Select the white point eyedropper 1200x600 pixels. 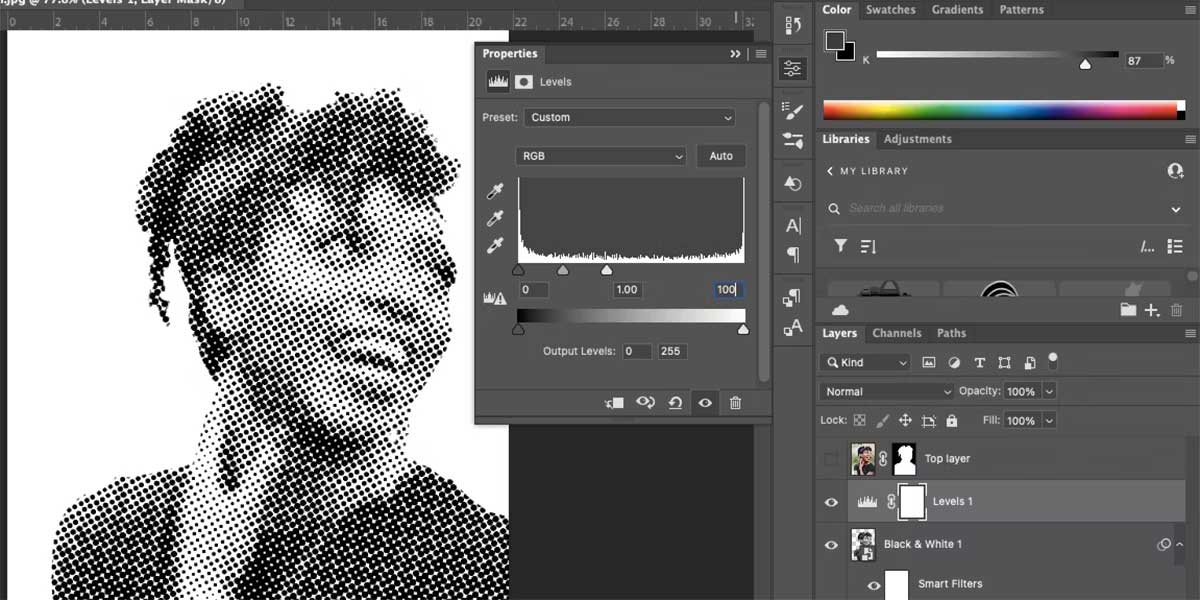pos(494,245)
